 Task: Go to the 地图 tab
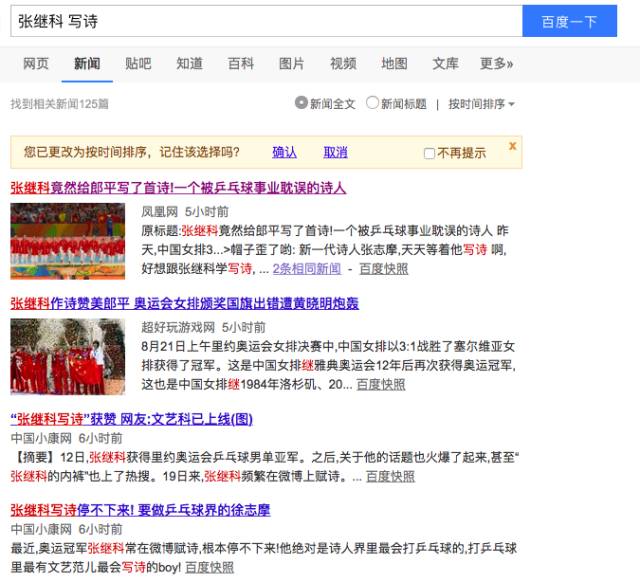(394, 64)
